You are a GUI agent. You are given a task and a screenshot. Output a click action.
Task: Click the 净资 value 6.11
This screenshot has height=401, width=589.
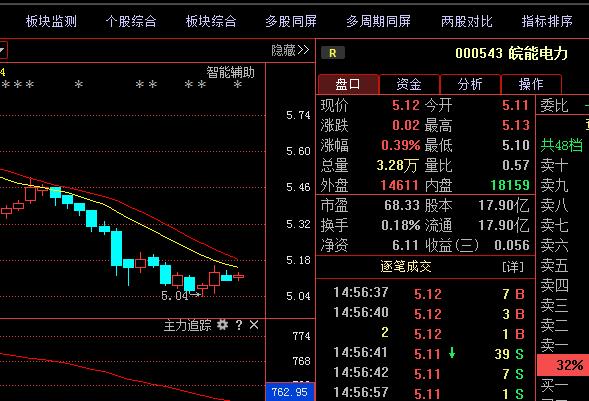pos(405,246)
